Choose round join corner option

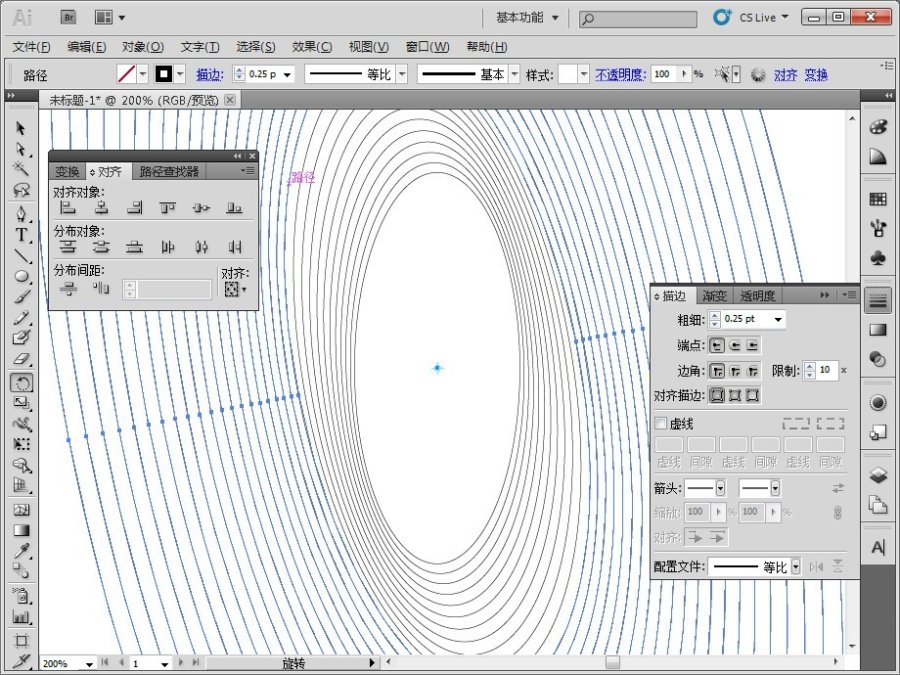pos(735,371)
